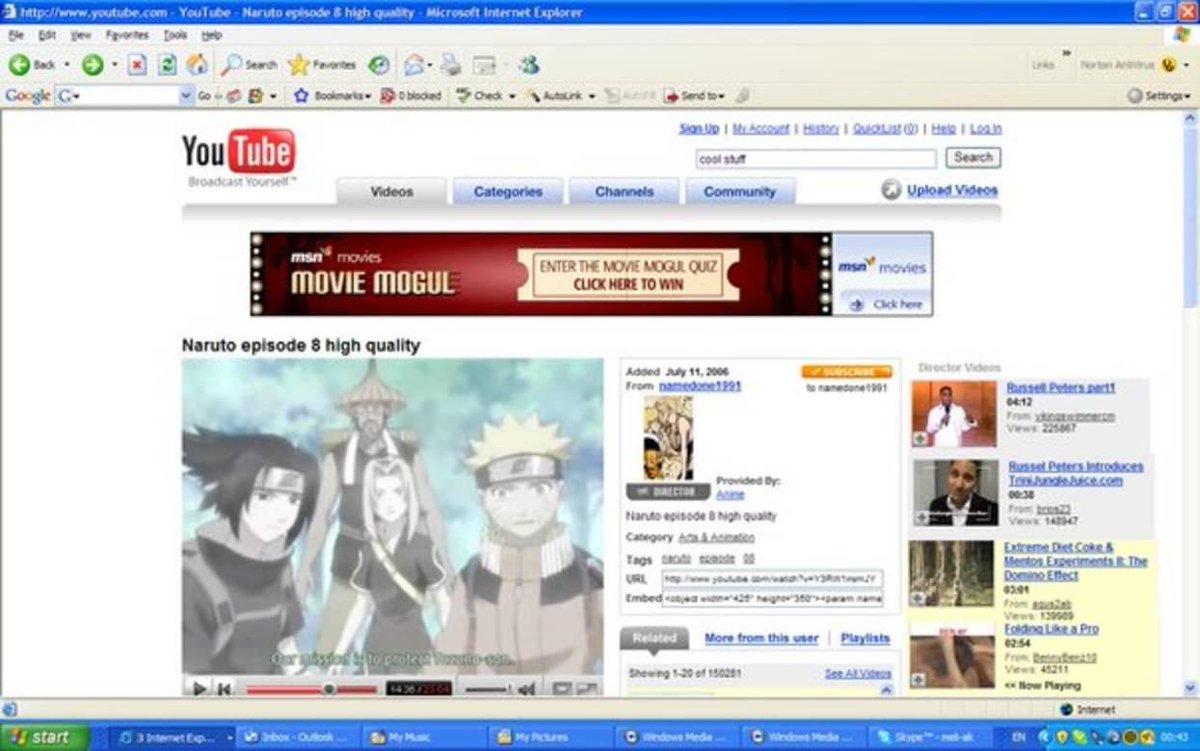Rewind video to the beginning
The image size is (1200, 751).
coord(225,688)
